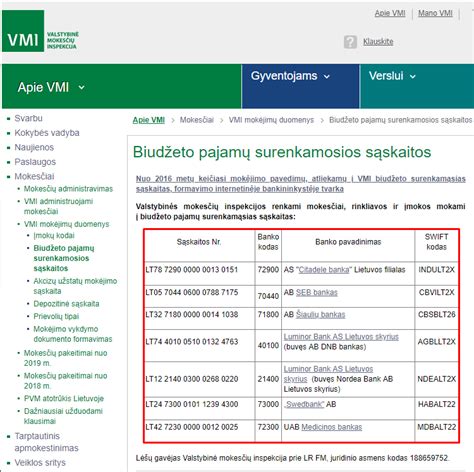Open Akcizų užstatų mokėjimo sąskaita item

point(75,286)
